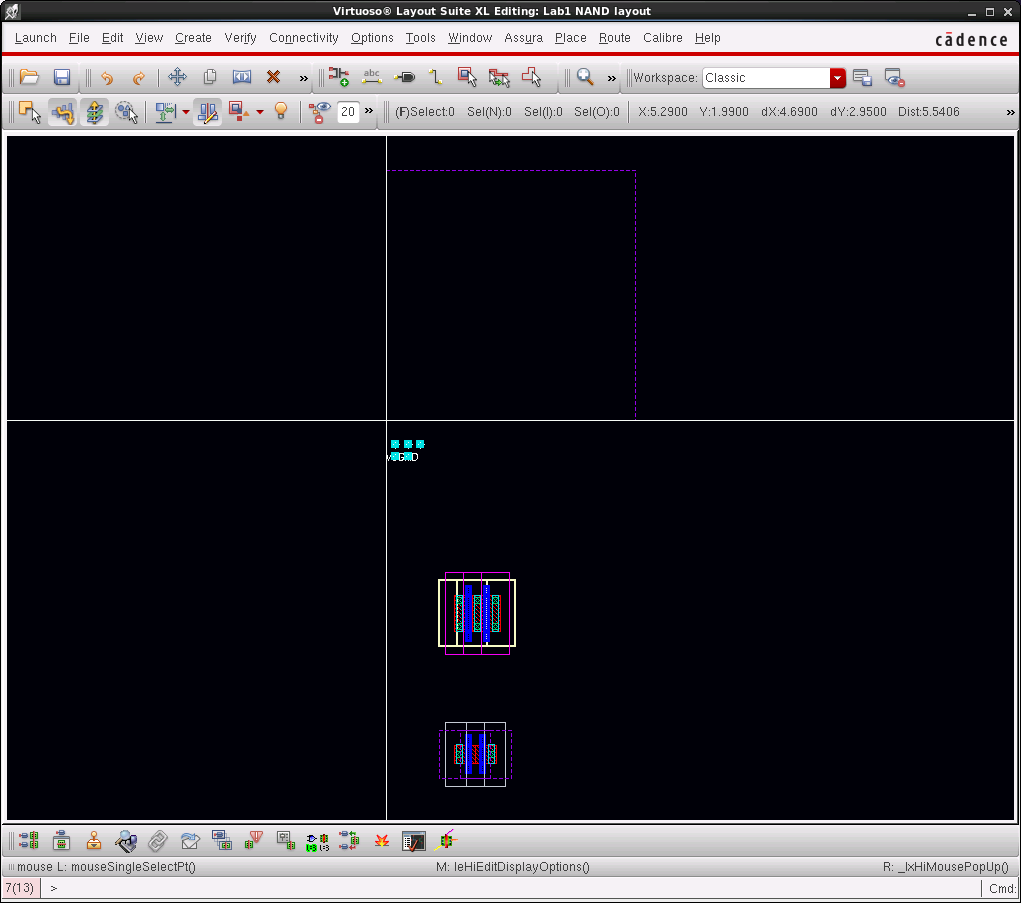The height and width of the screenshot is (903, 1021).
Task: Click the Generate Selected From Source icon
Action: [62, 840]
